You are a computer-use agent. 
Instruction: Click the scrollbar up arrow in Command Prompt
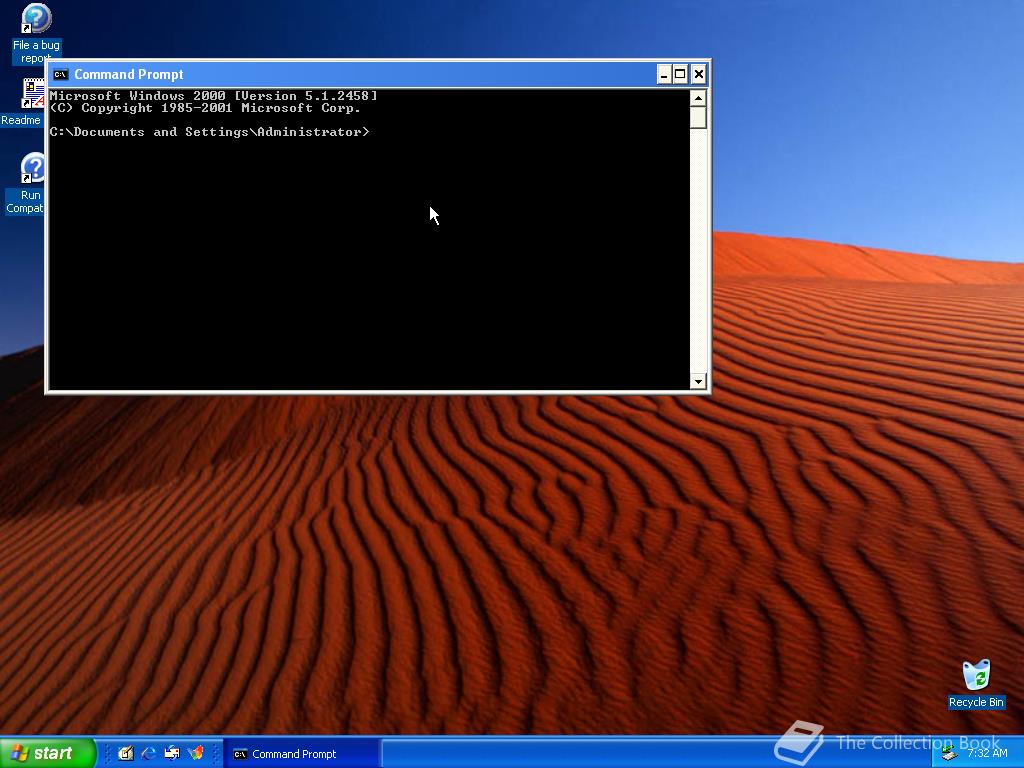tap(698, 99)
